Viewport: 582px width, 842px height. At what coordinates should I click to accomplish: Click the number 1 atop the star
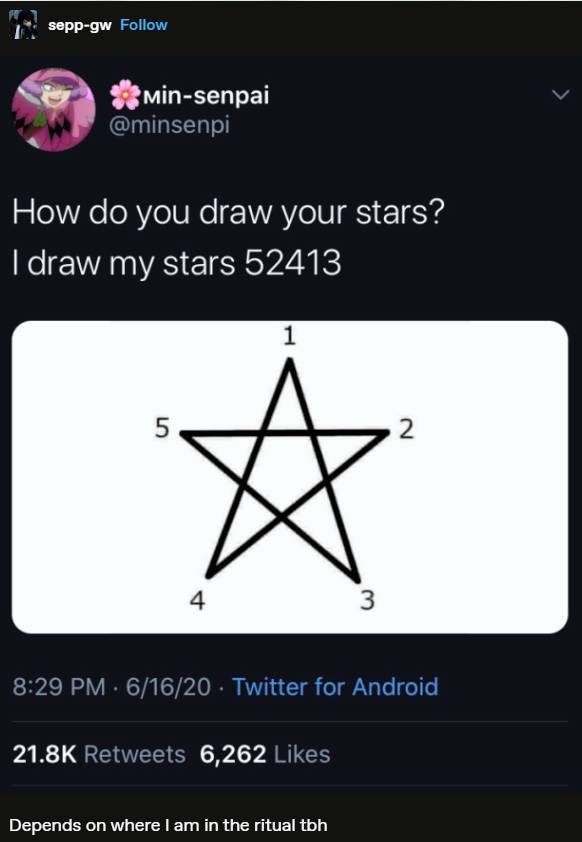288,334
